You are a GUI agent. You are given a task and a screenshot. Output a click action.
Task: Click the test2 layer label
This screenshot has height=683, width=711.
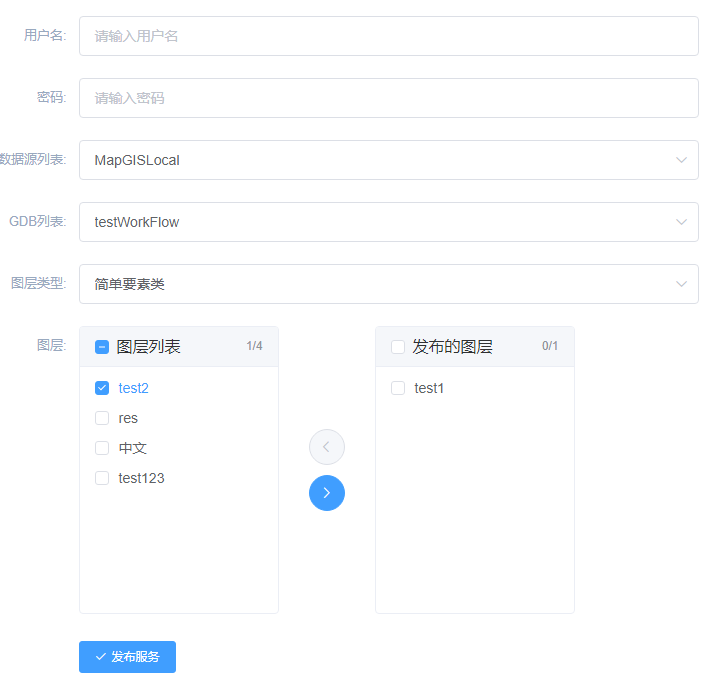pos(133,388)
